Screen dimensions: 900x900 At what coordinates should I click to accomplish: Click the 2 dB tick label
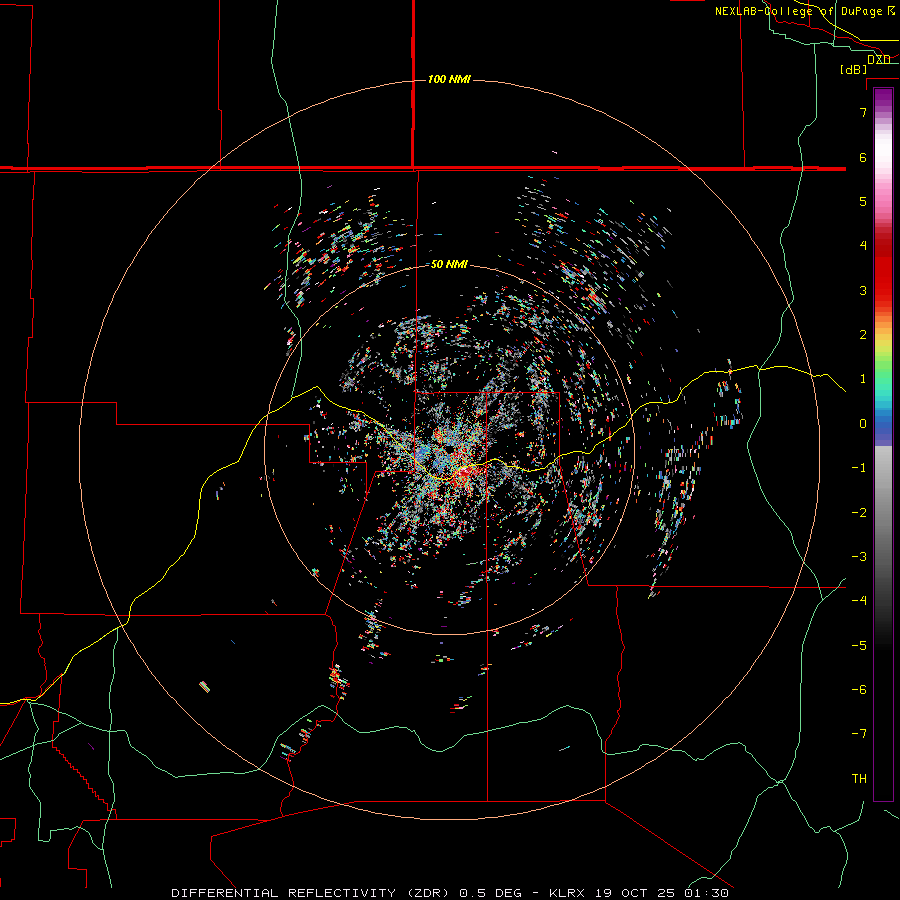click(863, 335)
